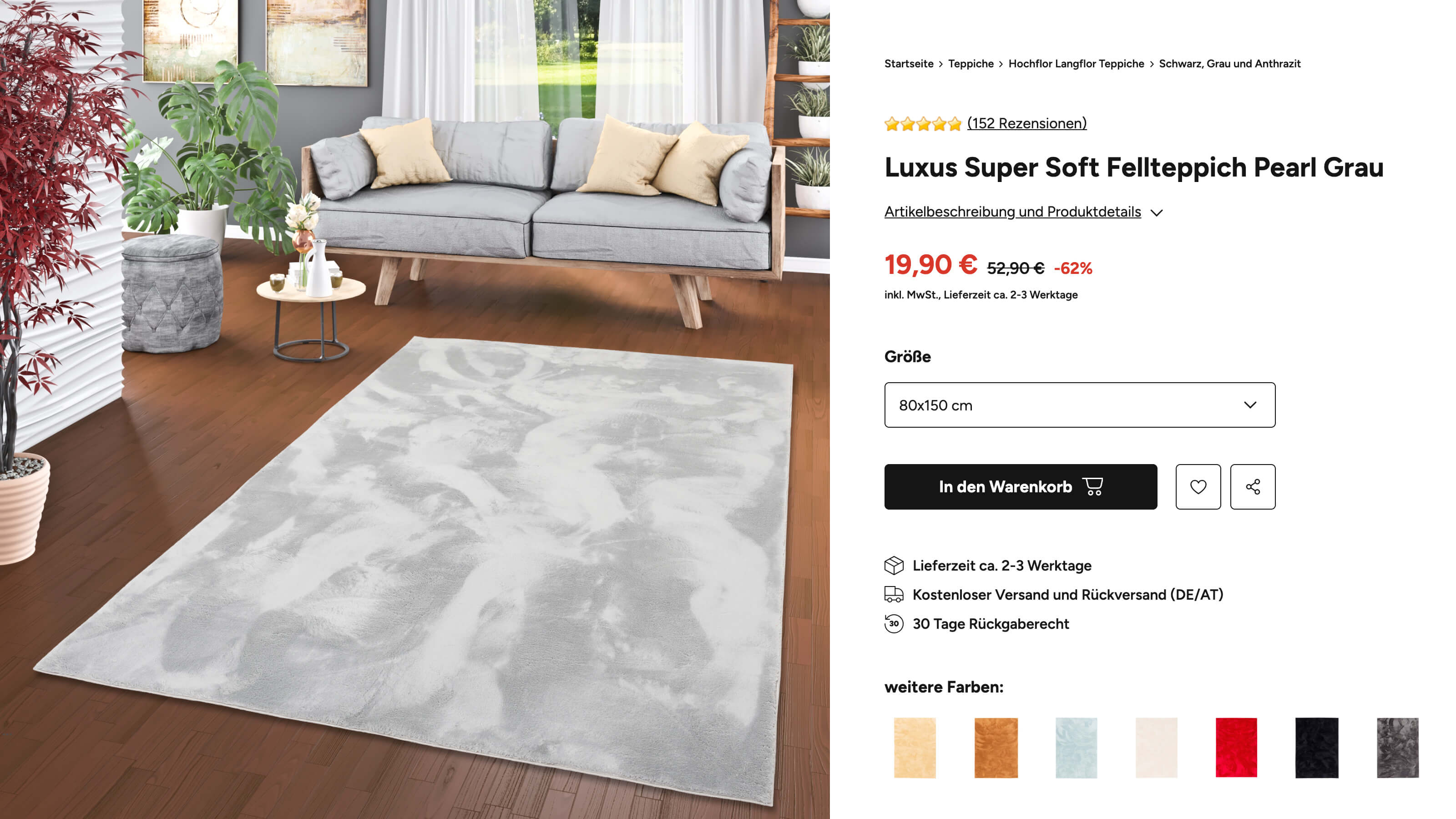Select the black rug color swatch
This screenshot has height=819, width=1456.
coord(1316,747)
